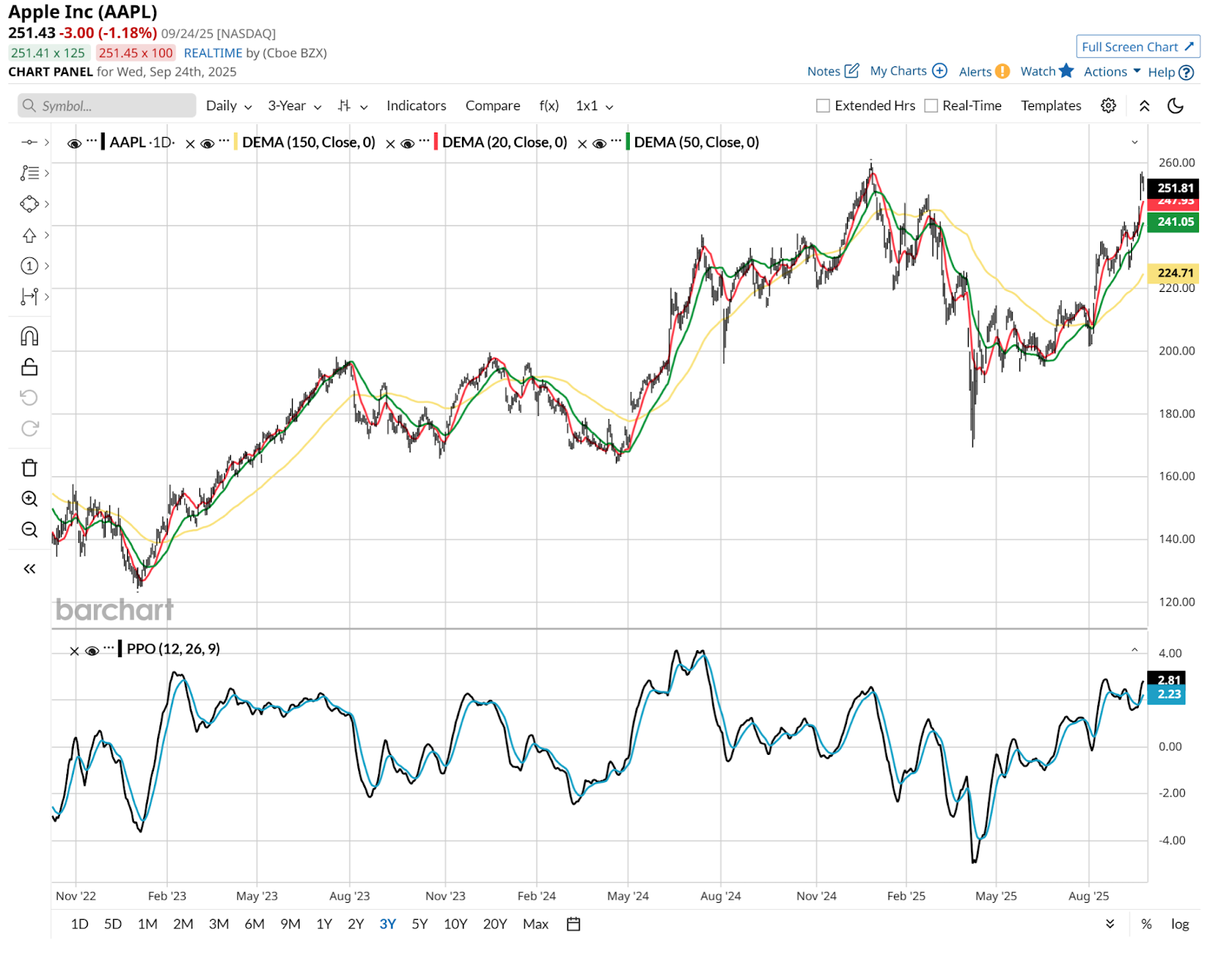Click the Symbol search field
This screenshot has width=1232, height=956.
pos(107,106)
